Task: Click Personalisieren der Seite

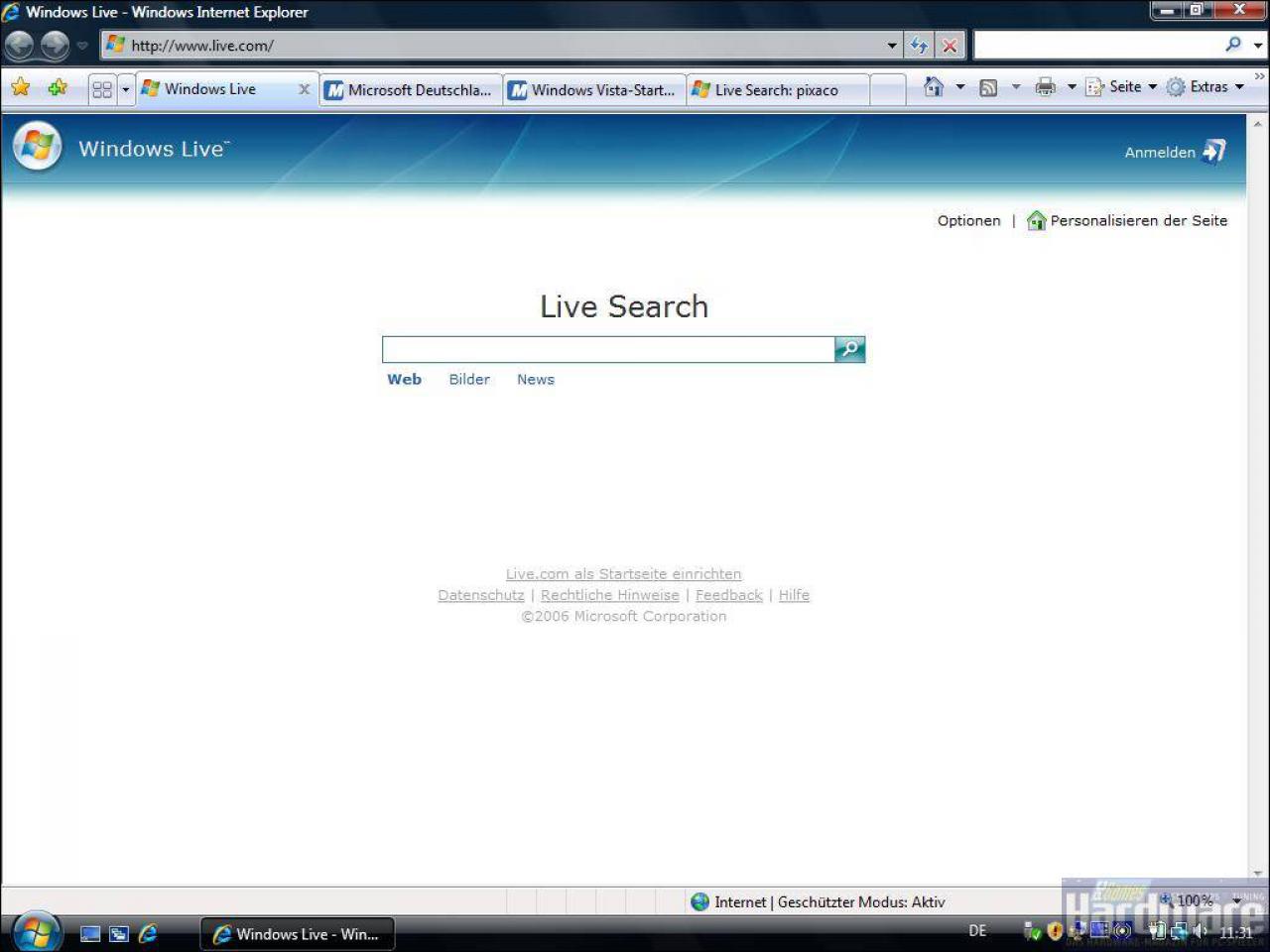Action: 1138,220
